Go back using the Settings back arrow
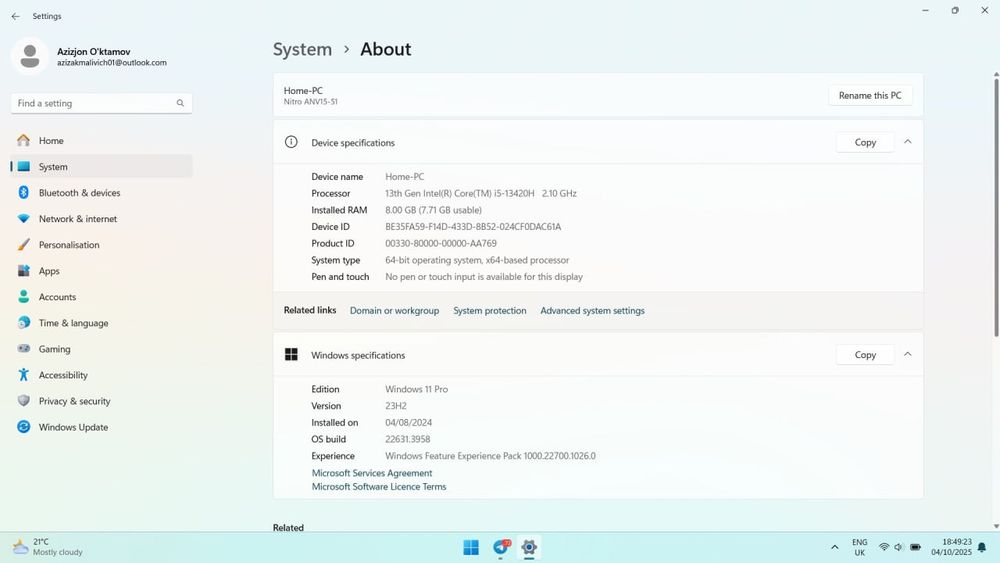1000x563 pixels. click(15, 16)
